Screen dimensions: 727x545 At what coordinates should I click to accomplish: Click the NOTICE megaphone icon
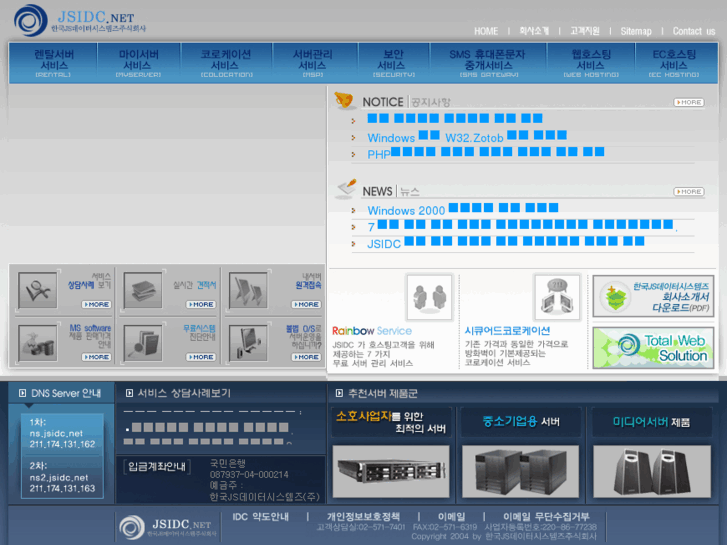point(344,100)
